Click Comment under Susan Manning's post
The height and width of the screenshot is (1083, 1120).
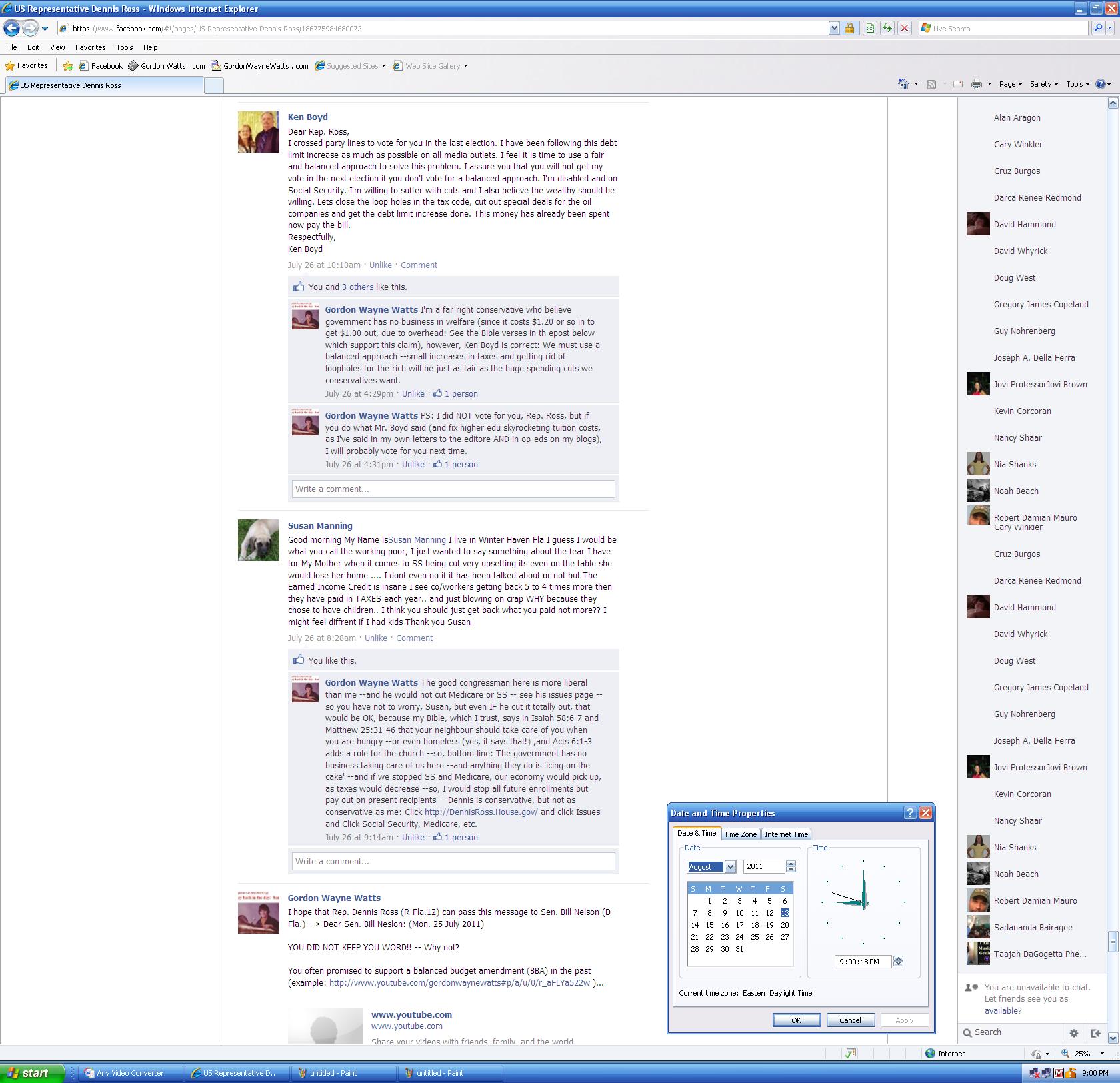414,638
